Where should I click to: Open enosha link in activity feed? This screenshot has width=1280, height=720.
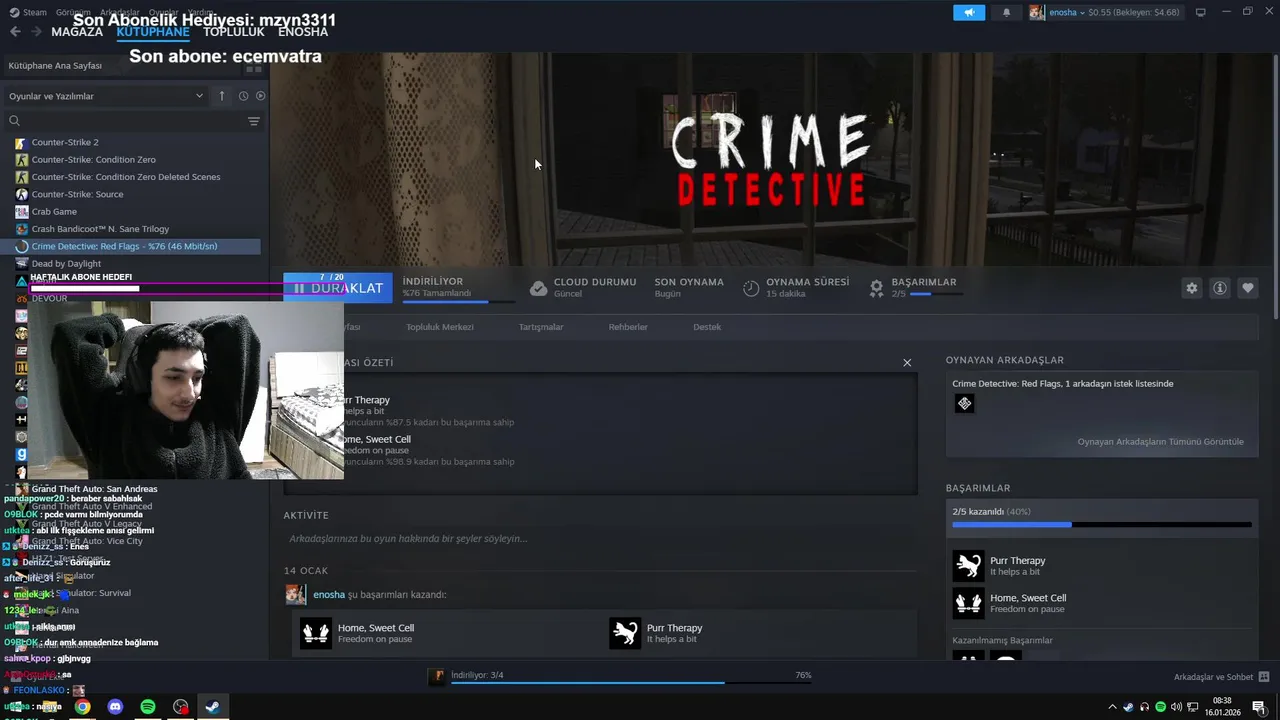pos(329,595)
